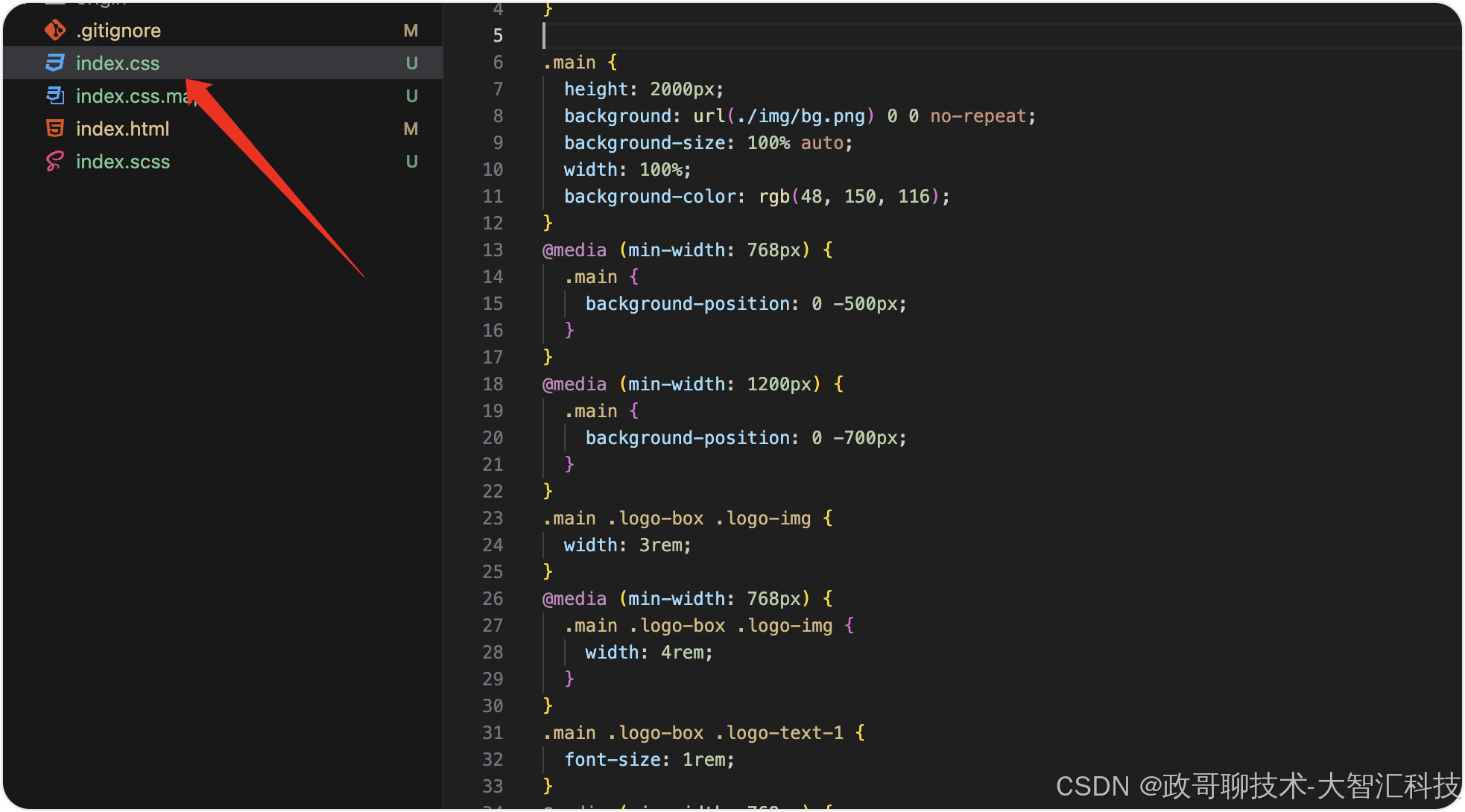Click the .logo-text-1 selector on line 31
This screenshot has height=812, width=1465.
779,733
